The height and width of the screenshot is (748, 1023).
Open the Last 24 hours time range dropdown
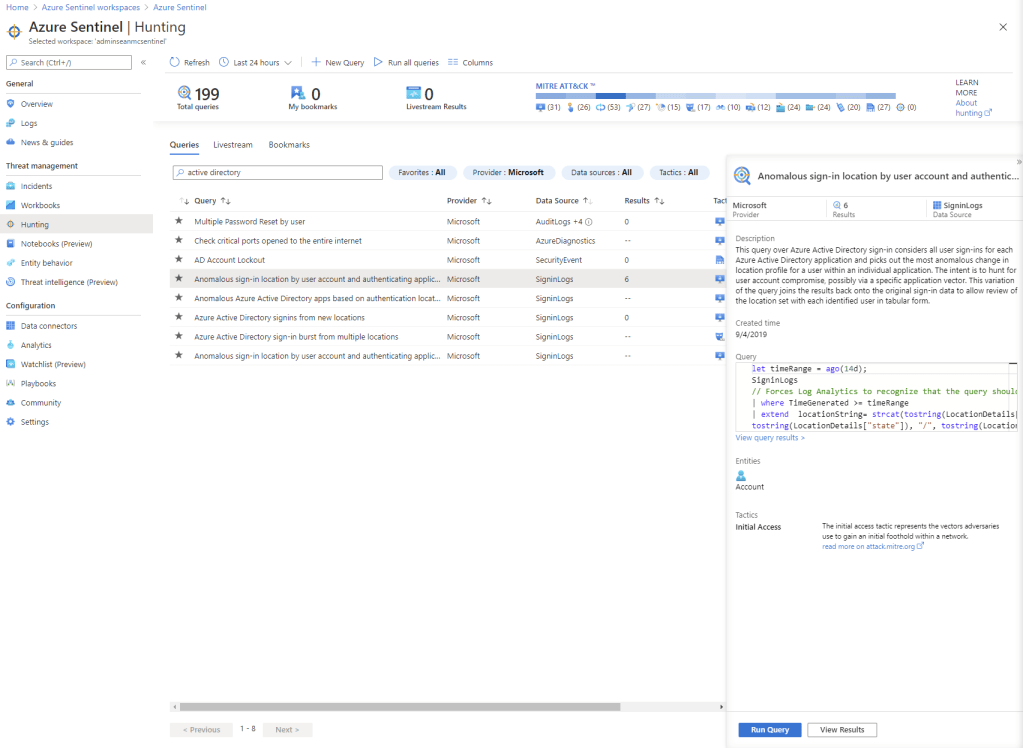coord(255,62)
